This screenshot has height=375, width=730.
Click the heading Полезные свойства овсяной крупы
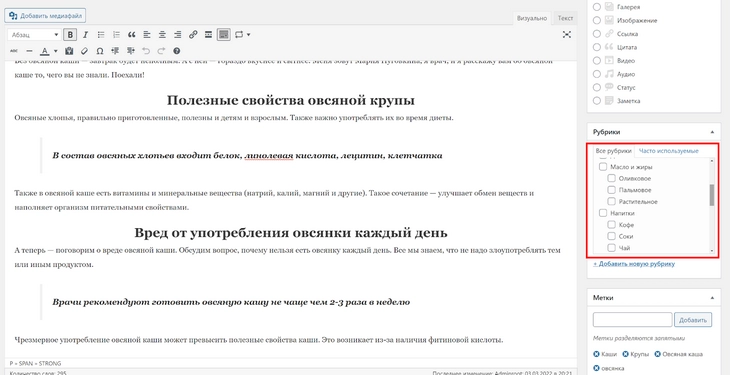[x=291, y=100]
